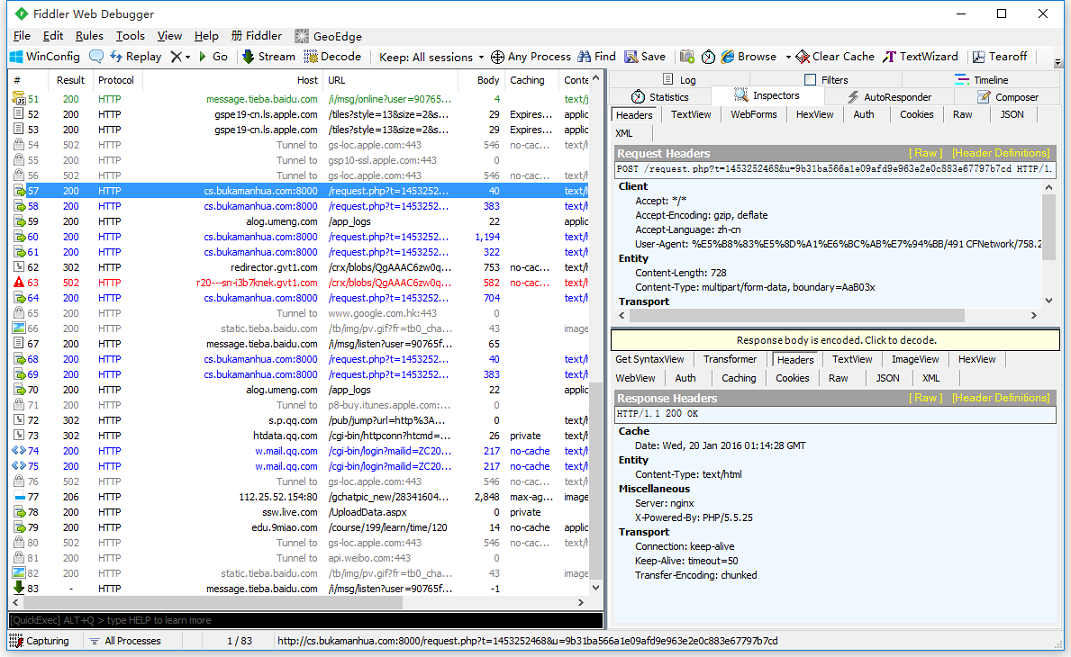
Task: Open the Statistics tab
Action: point(660,97)
